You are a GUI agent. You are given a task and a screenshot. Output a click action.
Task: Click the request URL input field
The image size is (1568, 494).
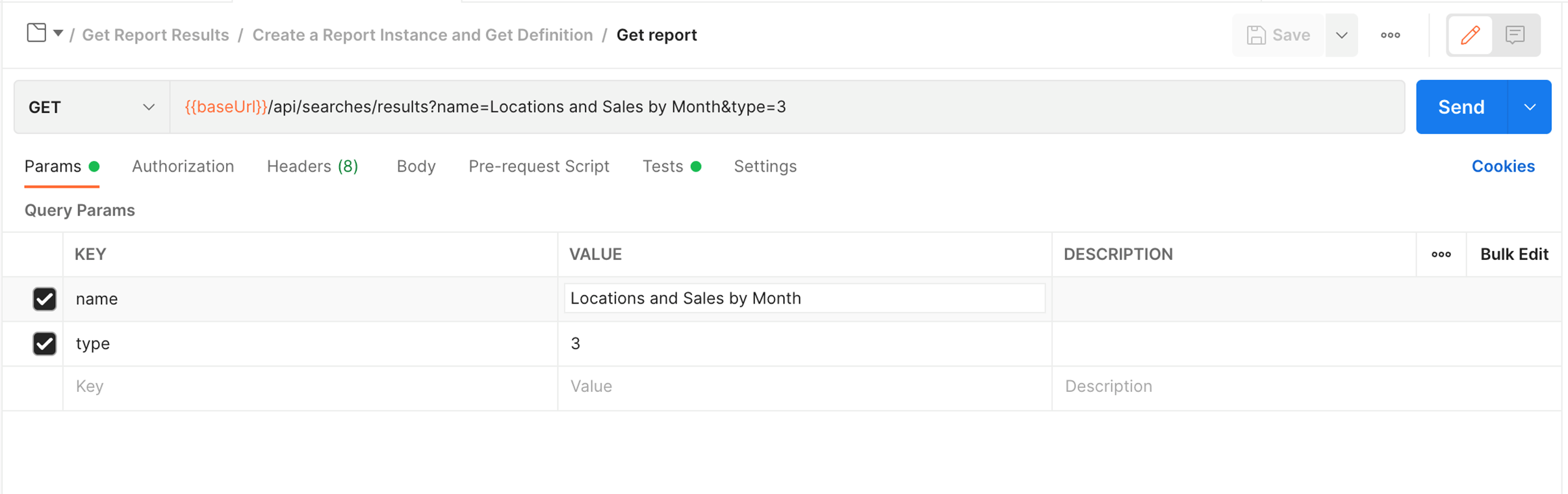click(780, 107)
